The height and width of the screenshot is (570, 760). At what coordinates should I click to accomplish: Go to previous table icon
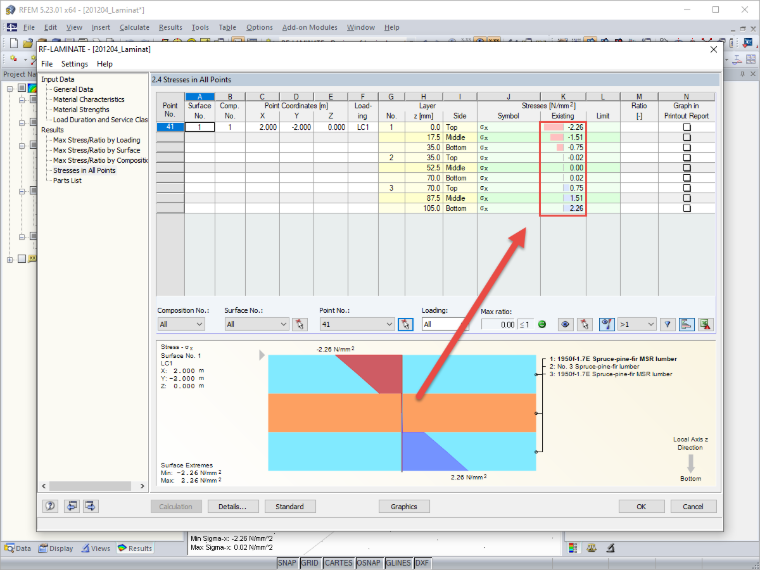pos(72,506)
